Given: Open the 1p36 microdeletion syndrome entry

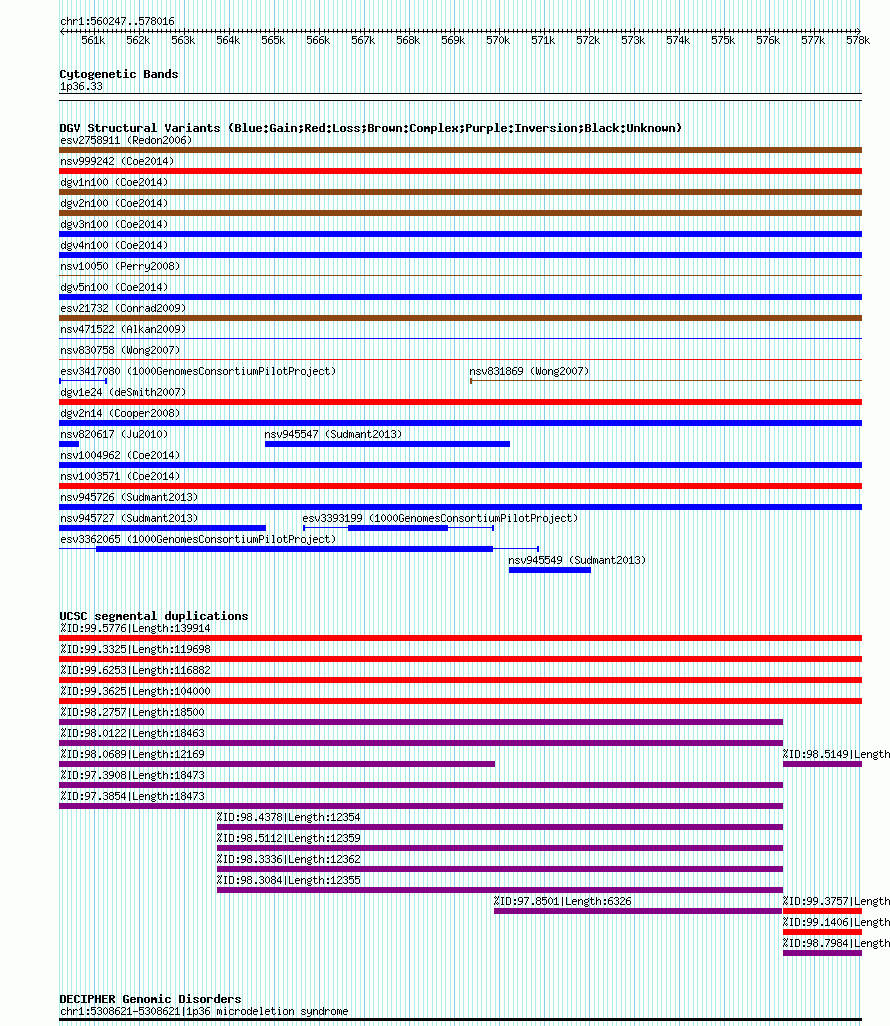Looking at the screenshot, I should point(461,1020).
